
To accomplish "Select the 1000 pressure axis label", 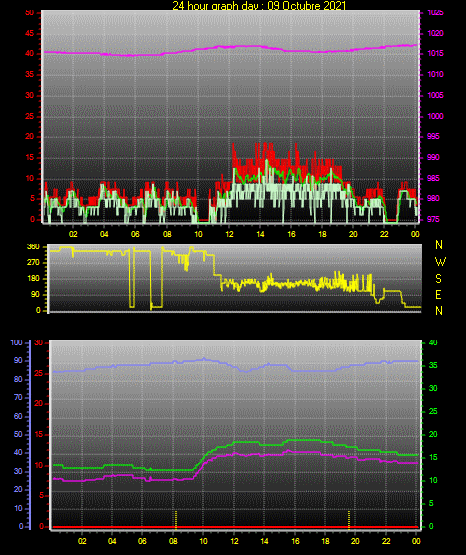I will point(435,116).
